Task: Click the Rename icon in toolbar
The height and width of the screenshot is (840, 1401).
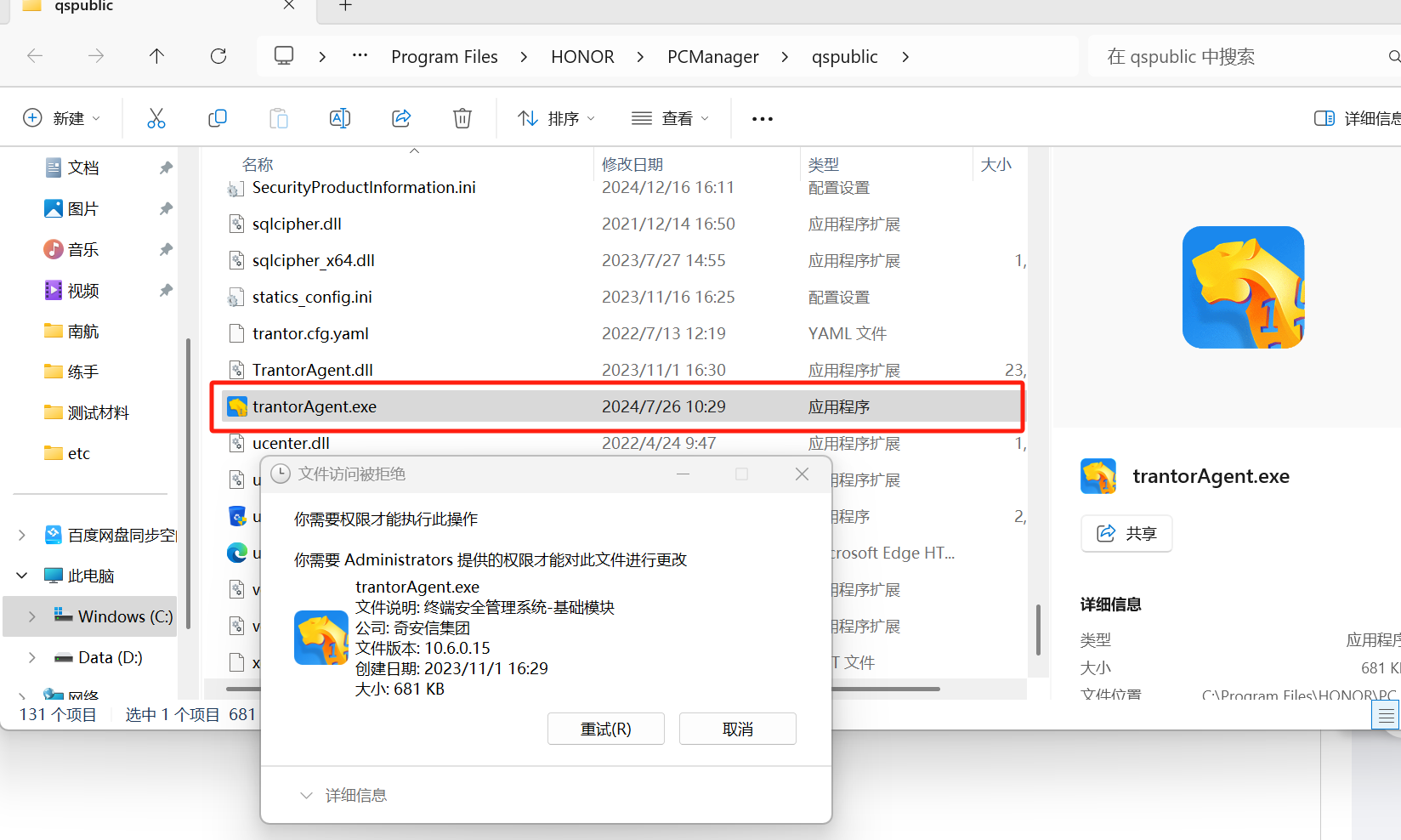Action: pyautogui.click(x=340, y=118)
